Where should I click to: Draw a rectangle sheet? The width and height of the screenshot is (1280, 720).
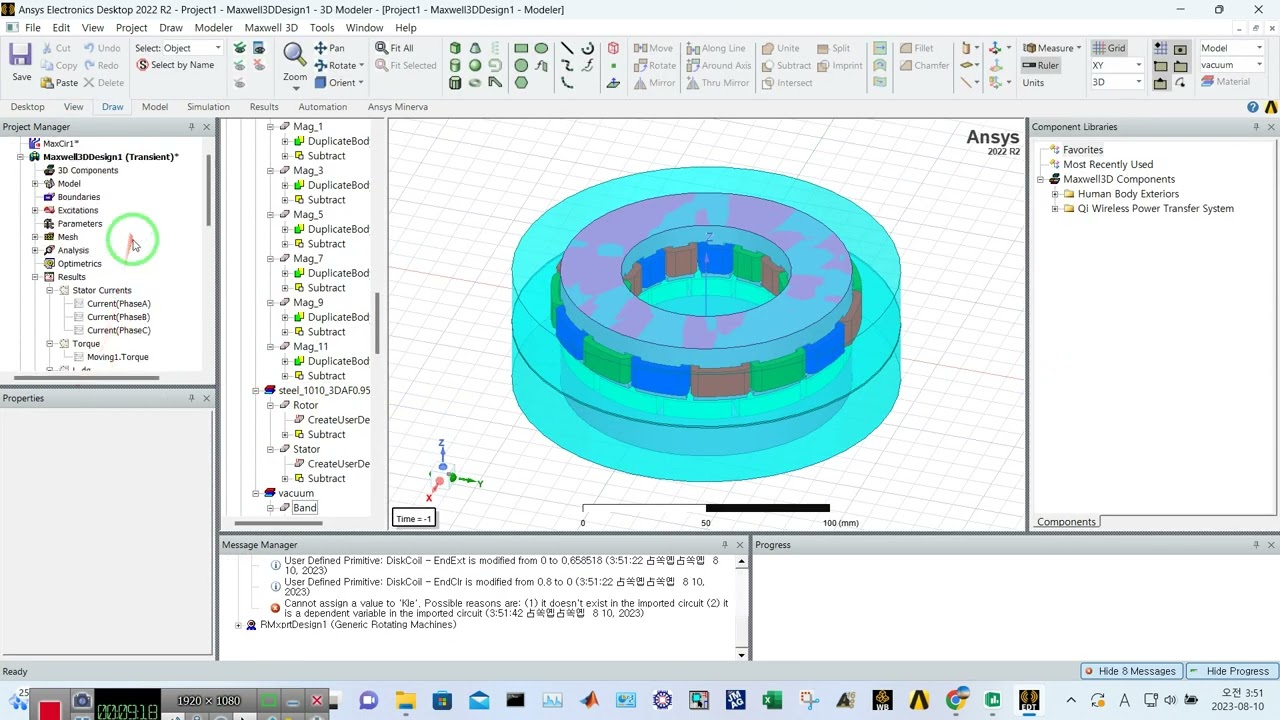point(521,48)
